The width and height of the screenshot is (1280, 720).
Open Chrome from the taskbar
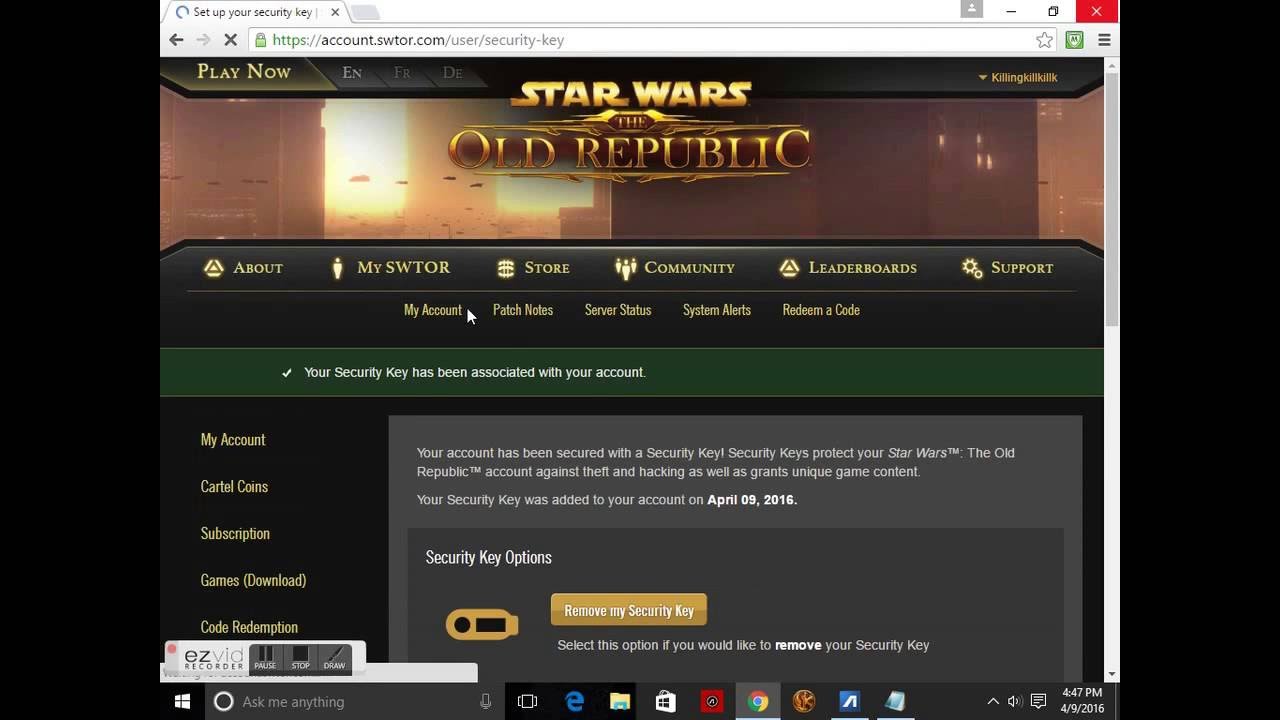758,702
